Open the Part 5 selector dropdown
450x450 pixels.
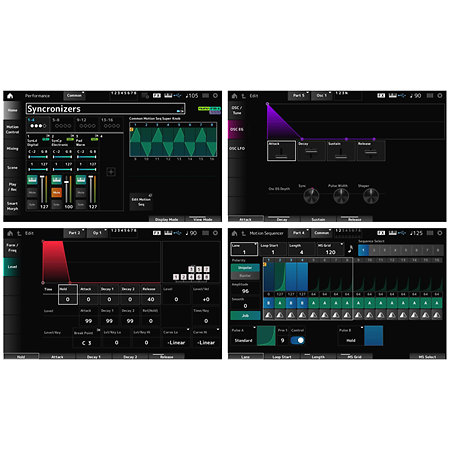[x=299, y=96]
